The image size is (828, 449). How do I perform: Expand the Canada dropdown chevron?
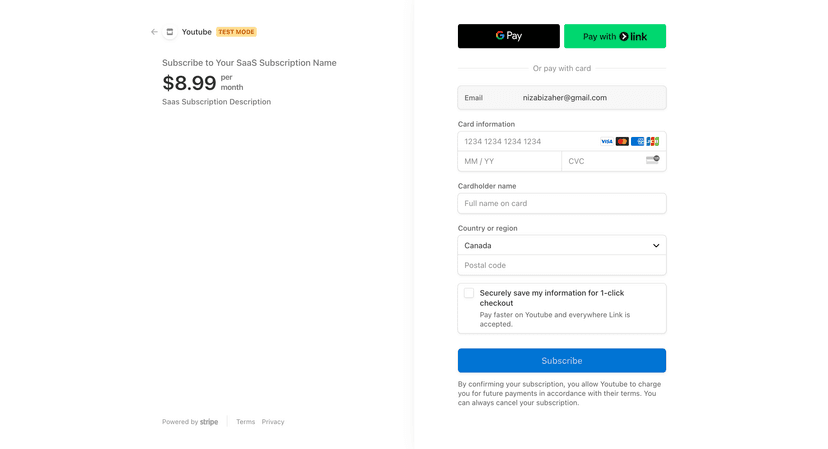click(x=656, y=246)
